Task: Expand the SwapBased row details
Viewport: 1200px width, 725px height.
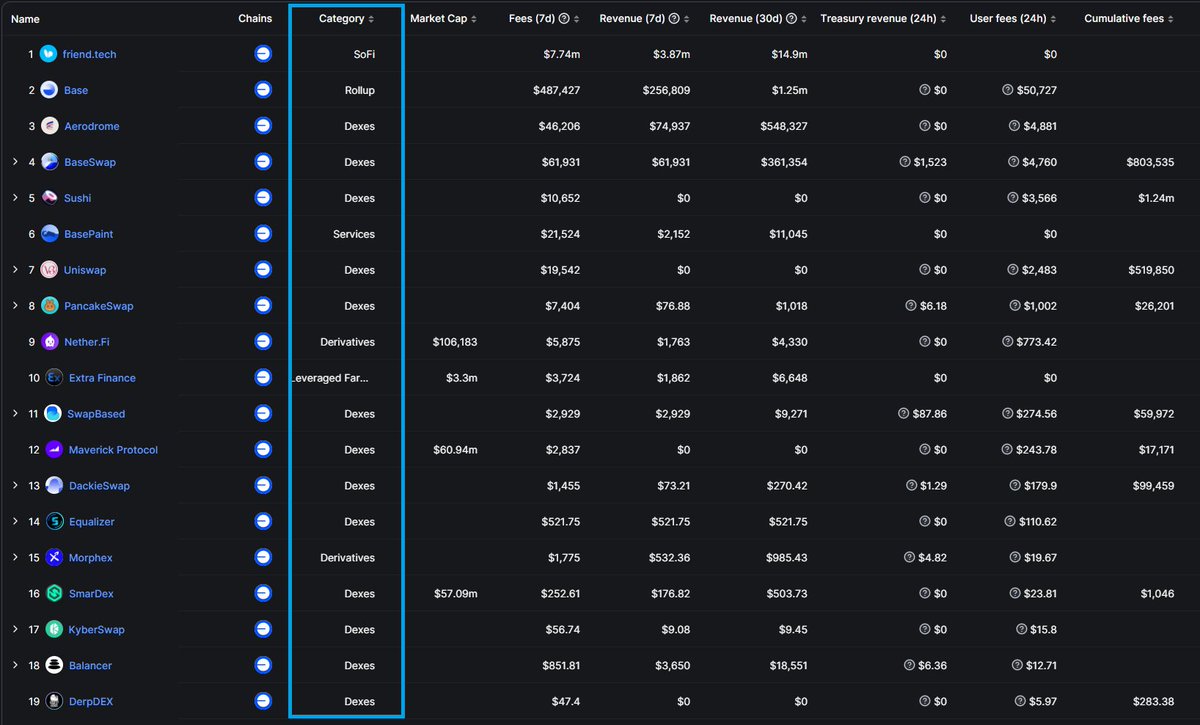Action: (15, 413)
